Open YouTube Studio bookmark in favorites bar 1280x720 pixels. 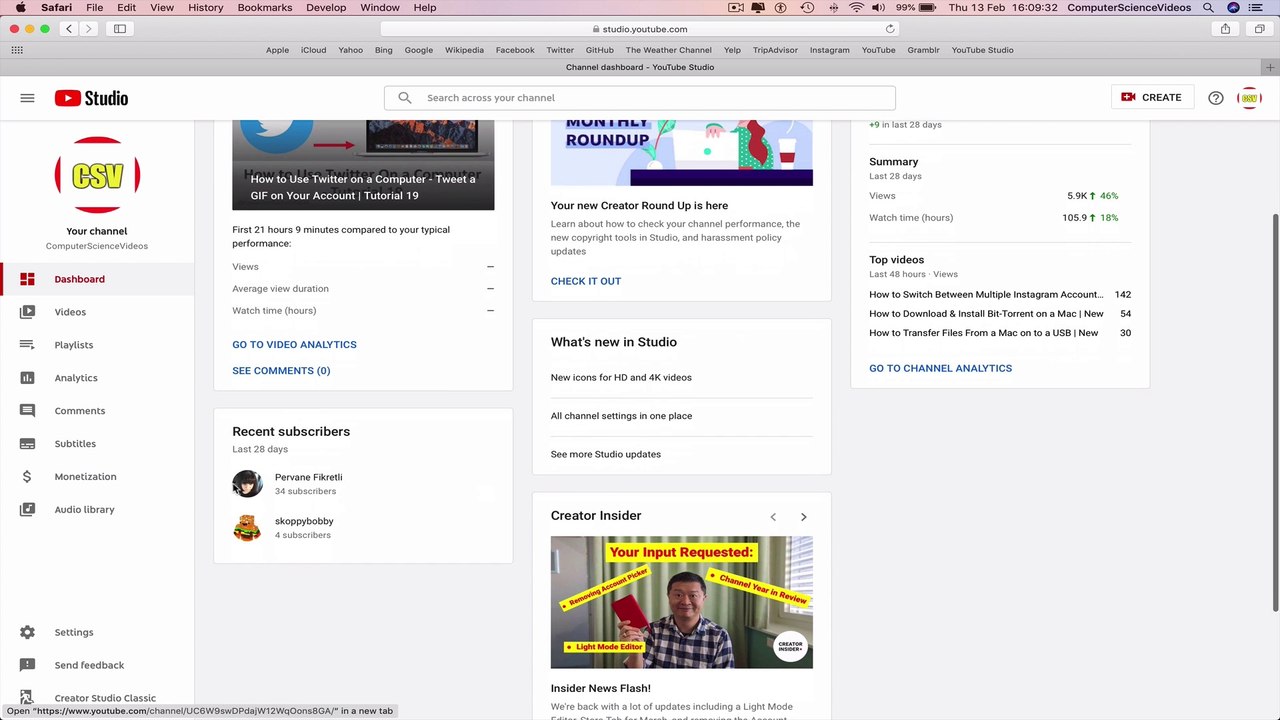click(x=982, y=50)
